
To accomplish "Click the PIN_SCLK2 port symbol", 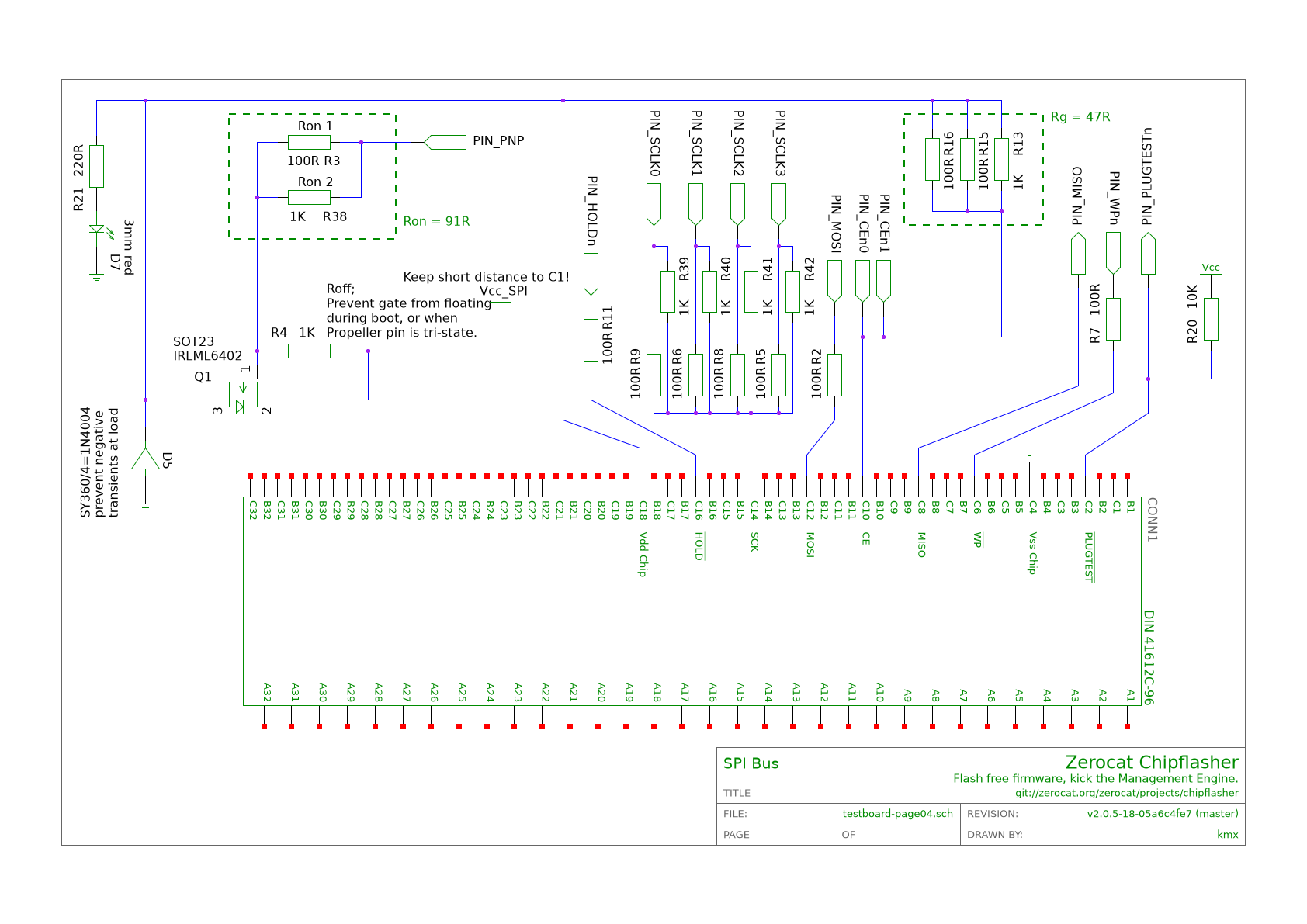I will 737,204.
